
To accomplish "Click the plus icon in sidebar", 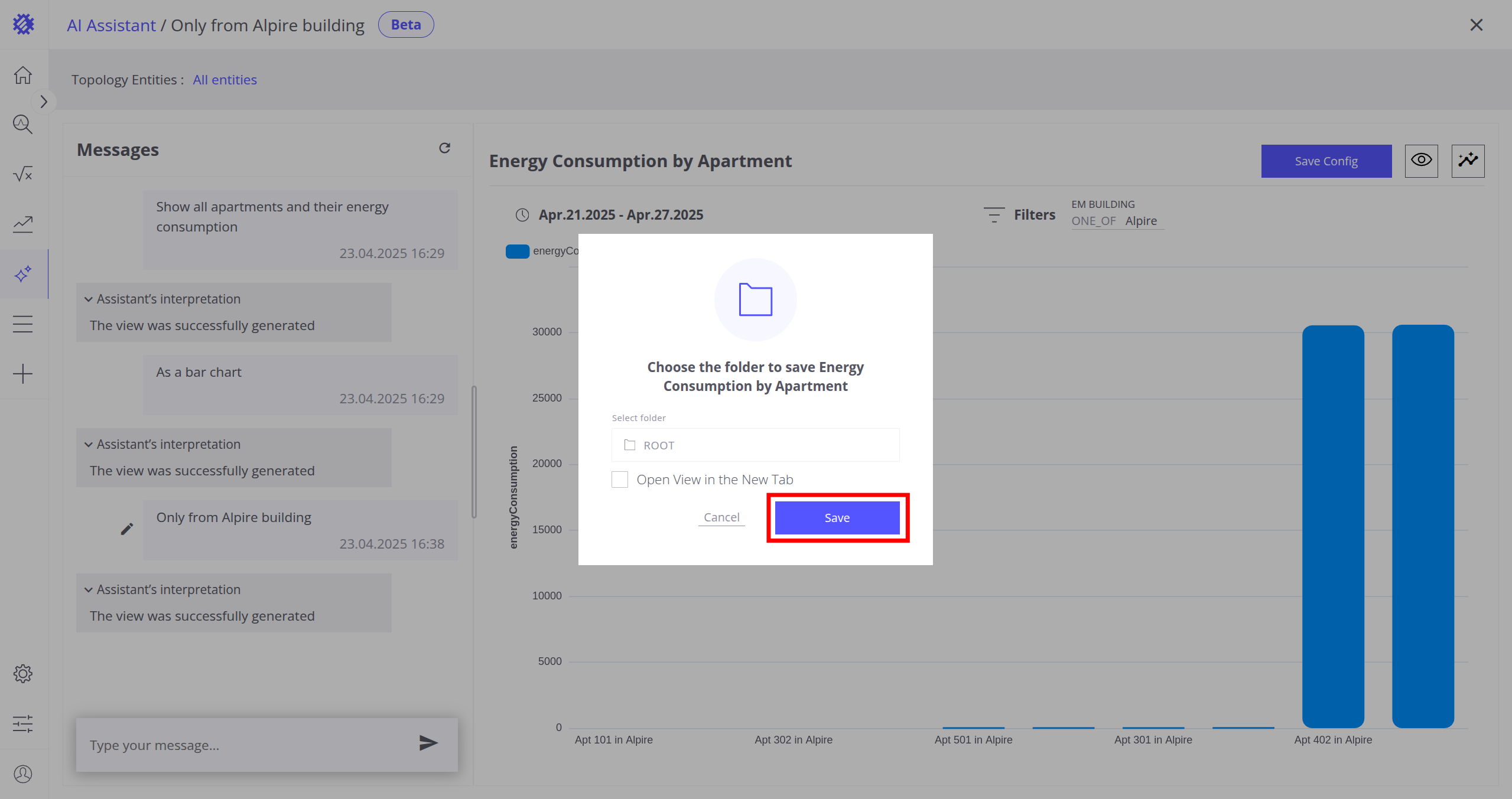I will pos(23,374).
